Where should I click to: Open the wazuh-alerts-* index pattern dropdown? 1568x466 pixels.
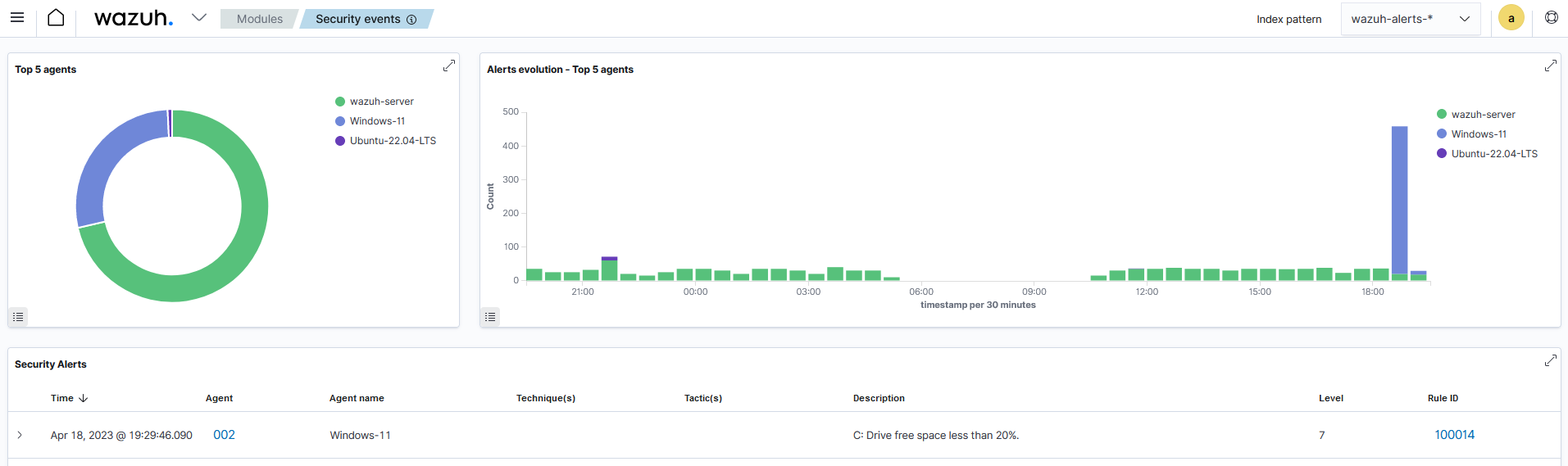pyautogui.click(x=1411, y=19)
